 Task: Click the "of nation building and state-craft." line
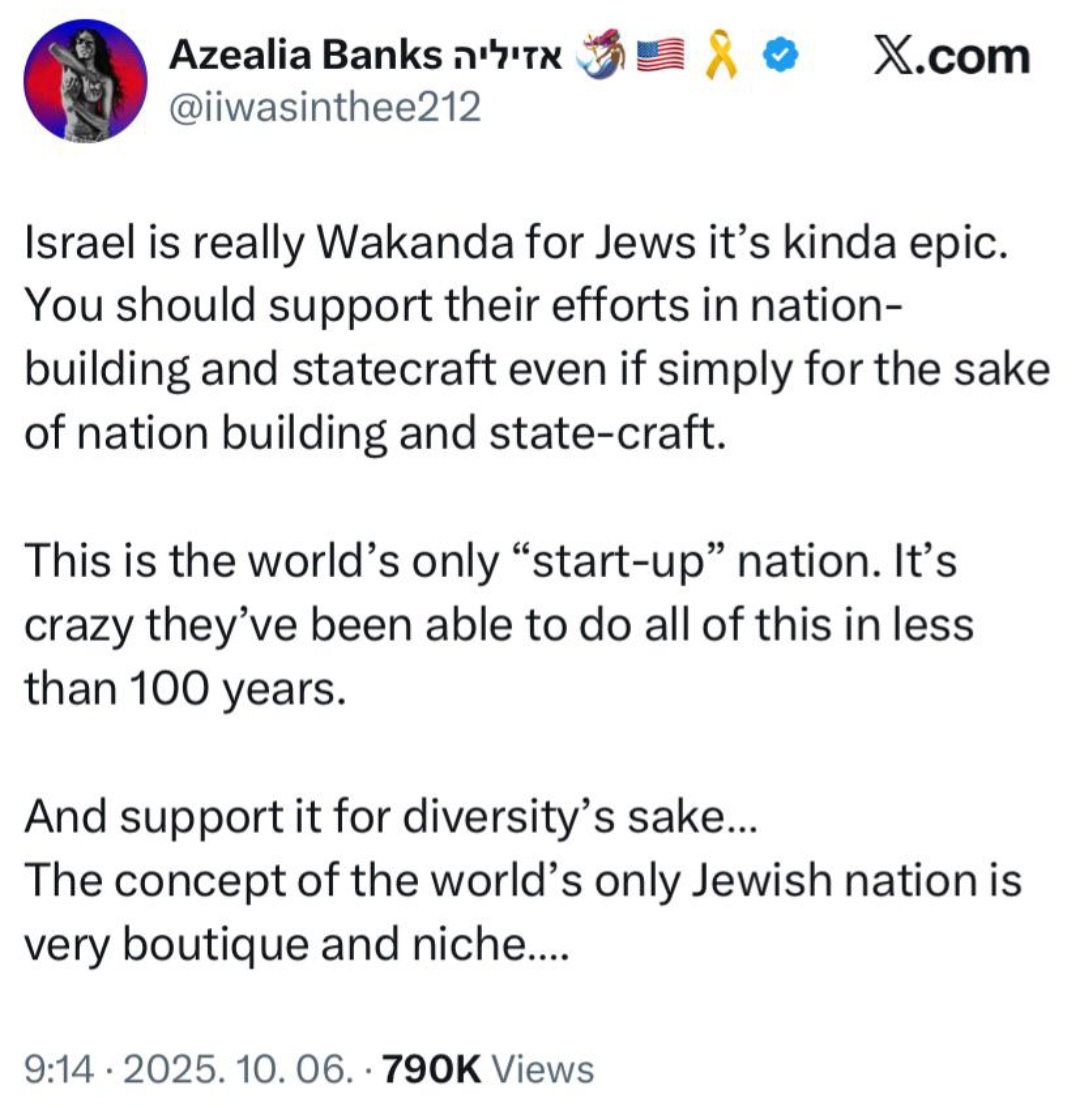point(376,433)
